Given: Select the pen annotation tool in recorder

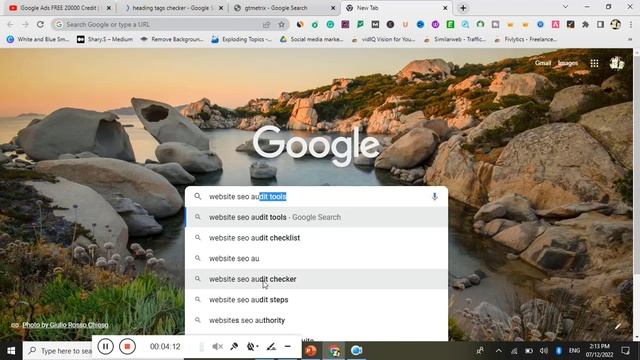Looking at the screenshot, I should [271, 347].
